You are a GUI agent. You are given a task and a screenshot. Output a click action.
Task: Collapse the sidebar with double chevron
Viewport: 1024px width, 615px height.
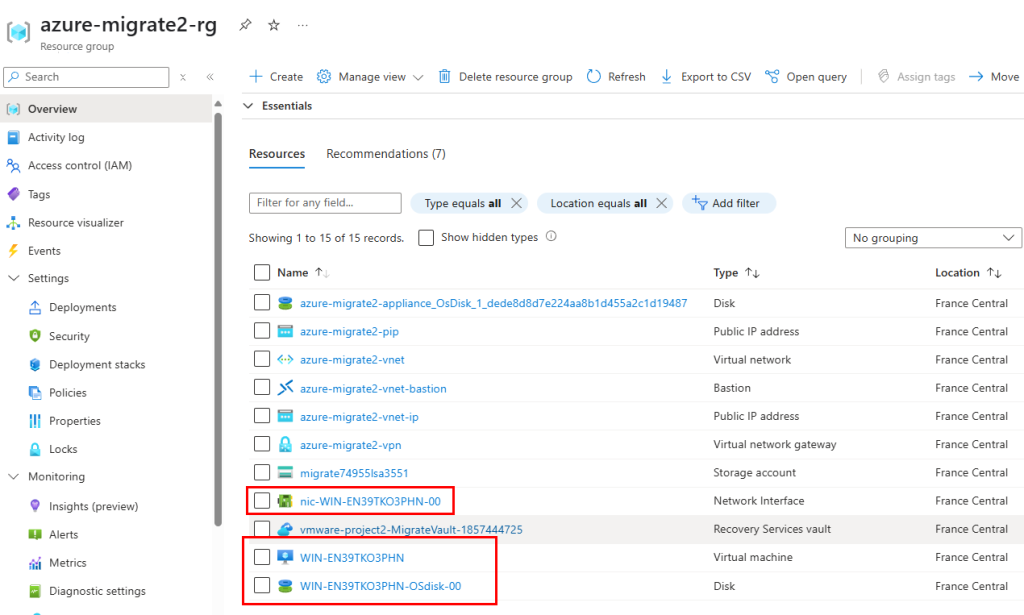pos(210,77)
